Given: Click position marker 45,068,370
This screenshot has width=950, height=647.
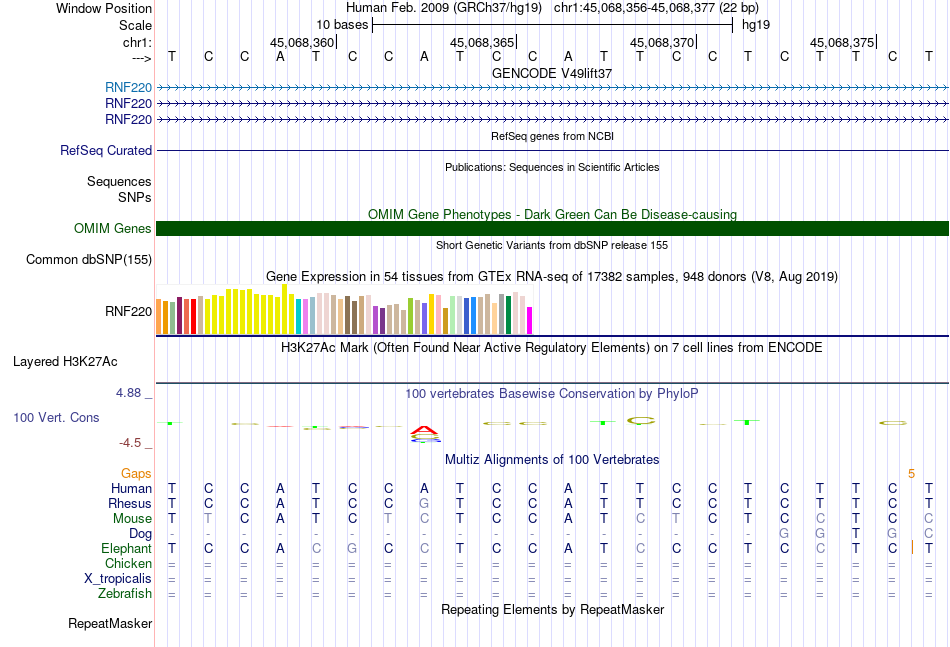Looking at the screenshot, I should pyautogui.click(x=662, y=42).
